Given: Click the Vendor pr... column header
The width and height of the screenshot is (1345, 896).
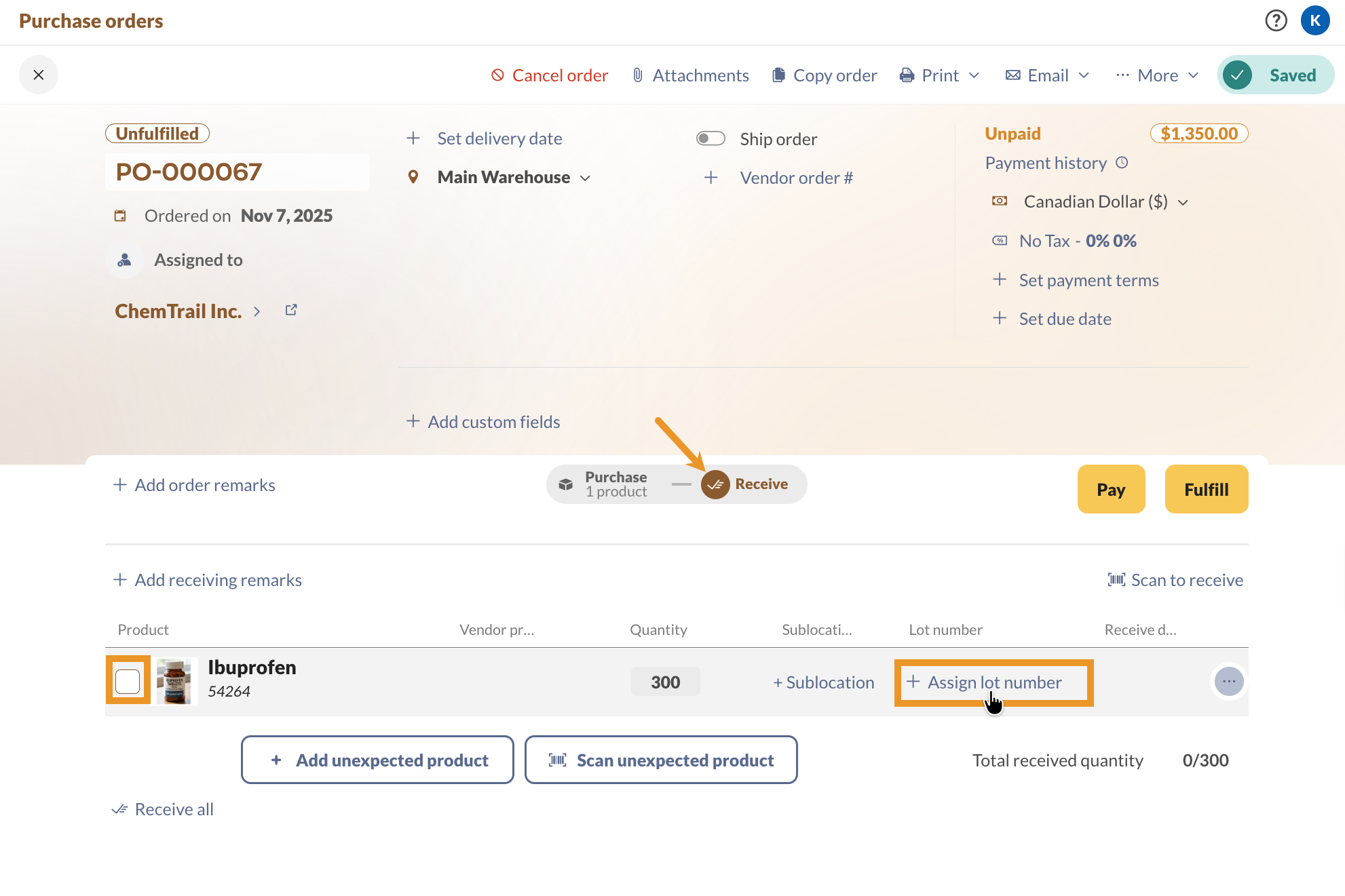Looking at the screenshot, I should (x=497, y=629).
